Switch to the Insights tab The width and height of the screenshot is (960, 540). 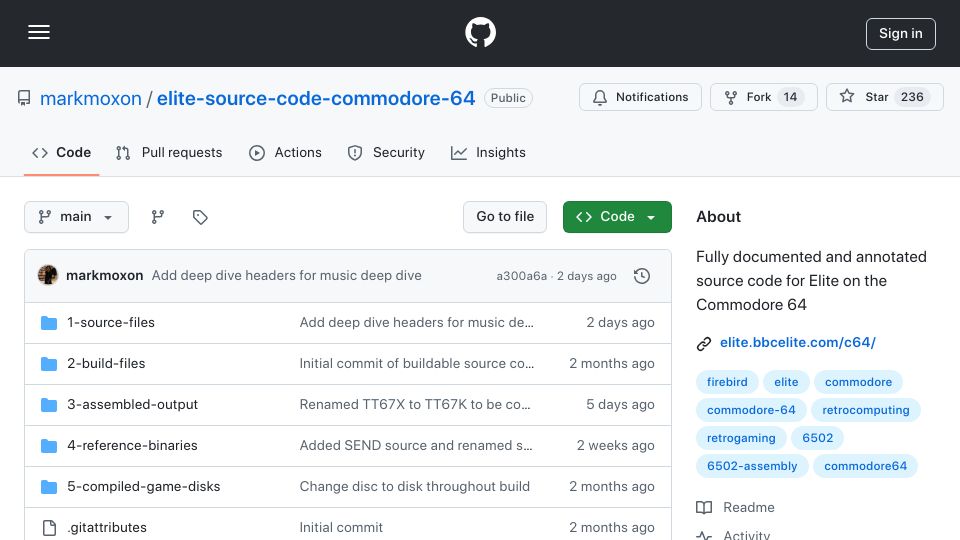pyautogui.click(x=488, y=152)
